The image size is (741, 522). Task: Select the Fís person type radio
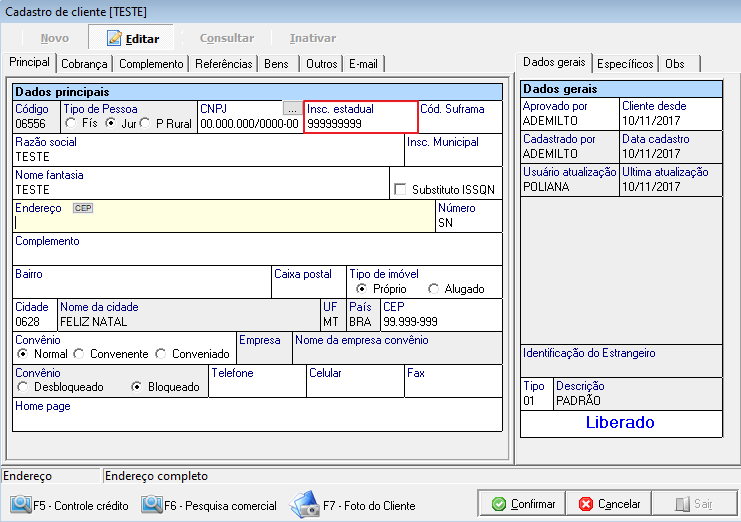(x=71, y=123)
